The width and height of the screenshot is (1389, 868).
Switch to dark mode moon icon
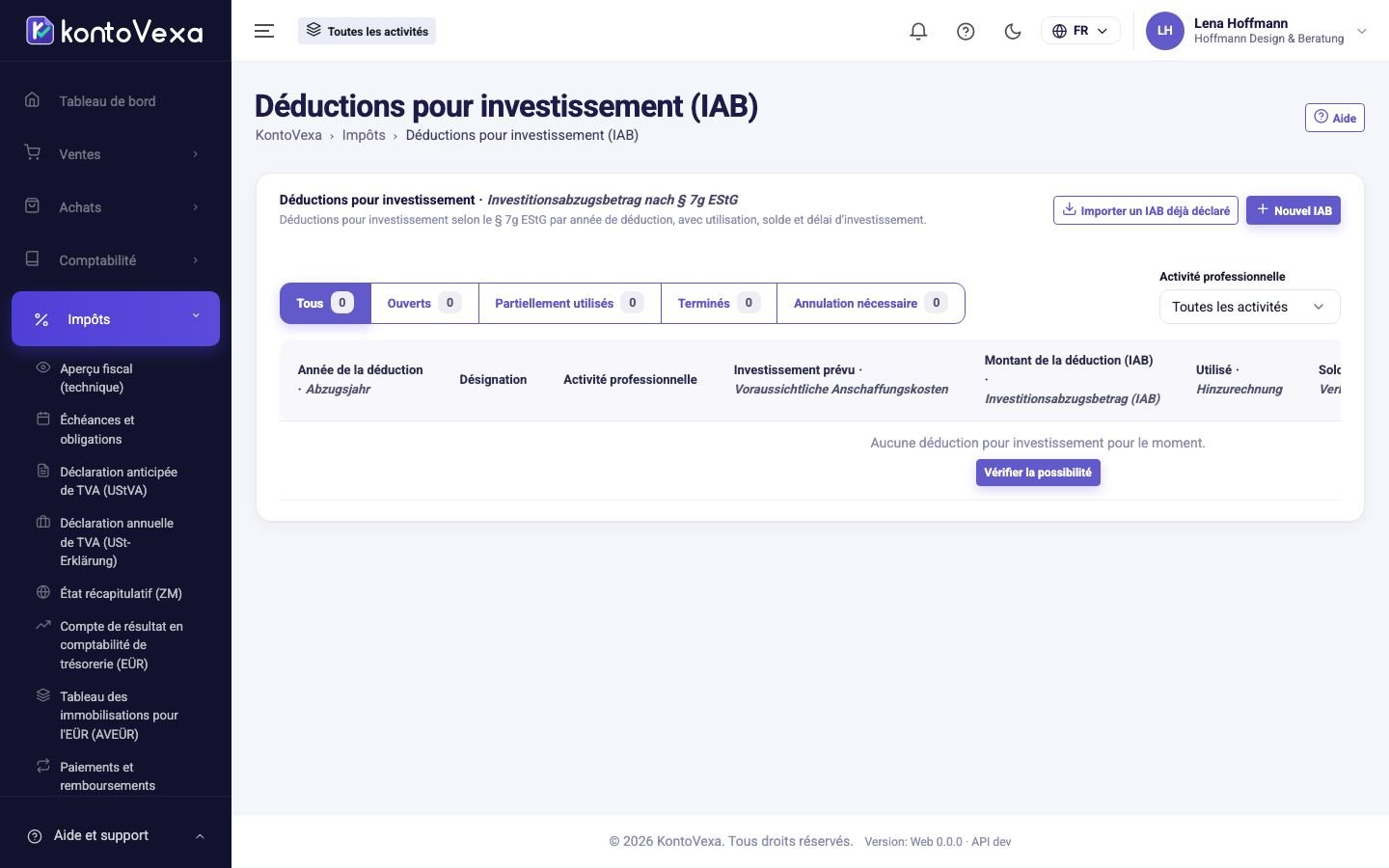tap(1013, 31)
